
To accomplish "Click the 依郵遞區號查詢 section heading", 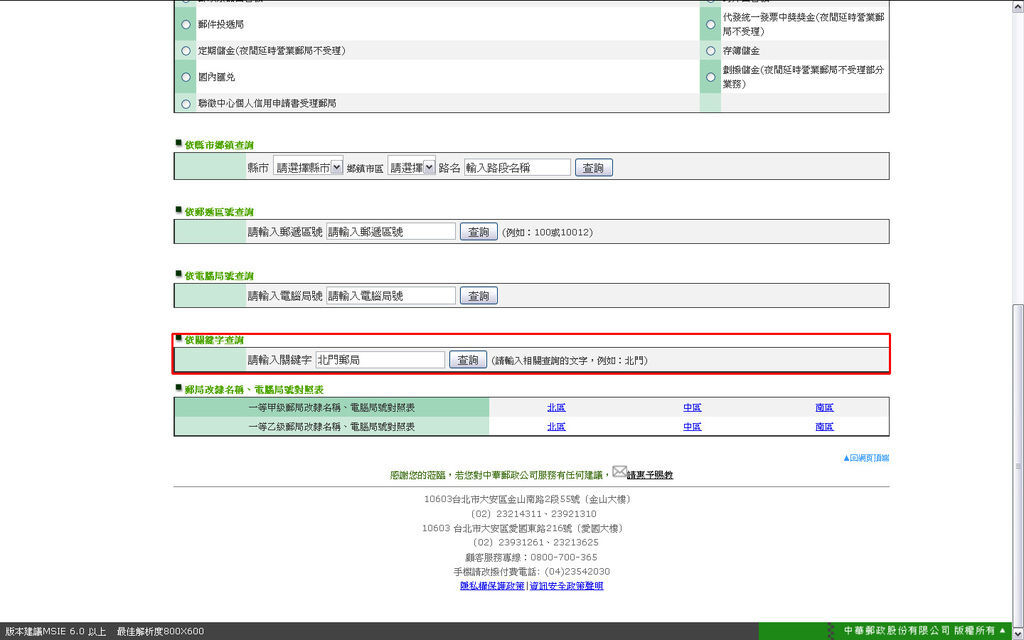I will pyautogui.click(x=219, y=212).
